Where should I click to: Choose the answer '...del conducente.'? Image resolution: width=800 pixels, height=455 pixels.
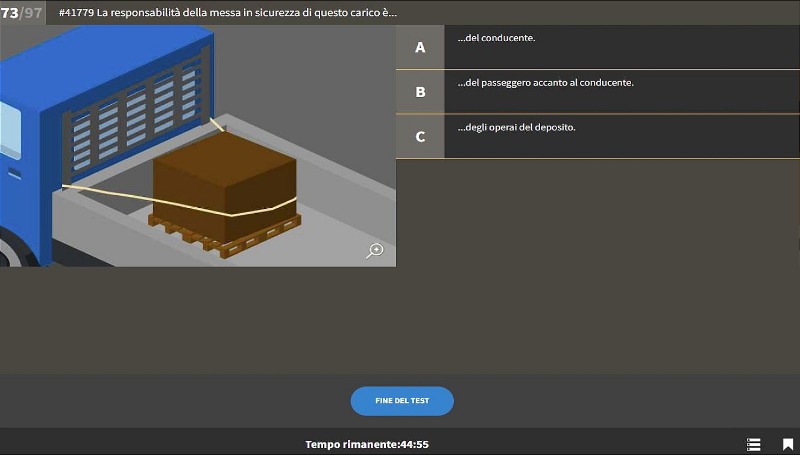click(497, 39)
